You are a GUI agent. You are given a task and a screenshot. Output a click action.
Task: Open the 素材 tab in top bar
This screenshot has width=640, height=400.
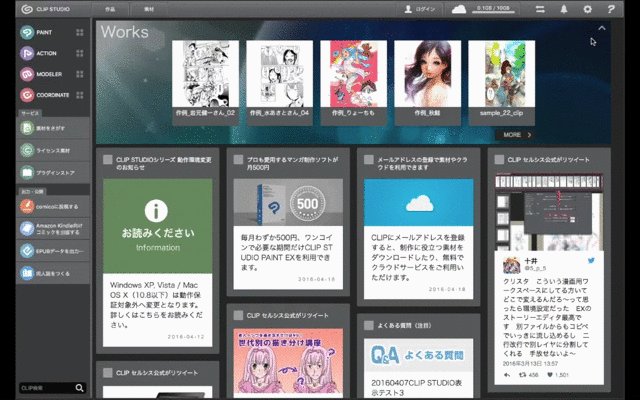(x=149, y=9)
